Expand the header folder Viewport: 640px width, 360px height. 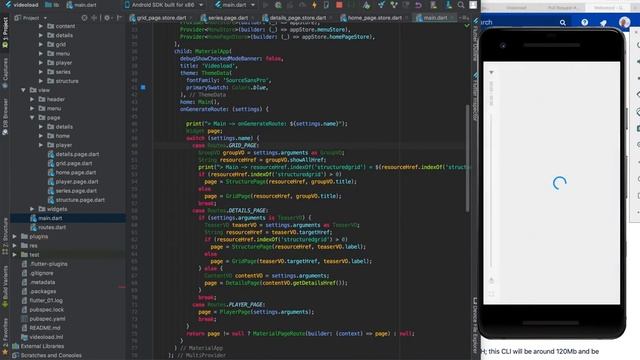32,99
